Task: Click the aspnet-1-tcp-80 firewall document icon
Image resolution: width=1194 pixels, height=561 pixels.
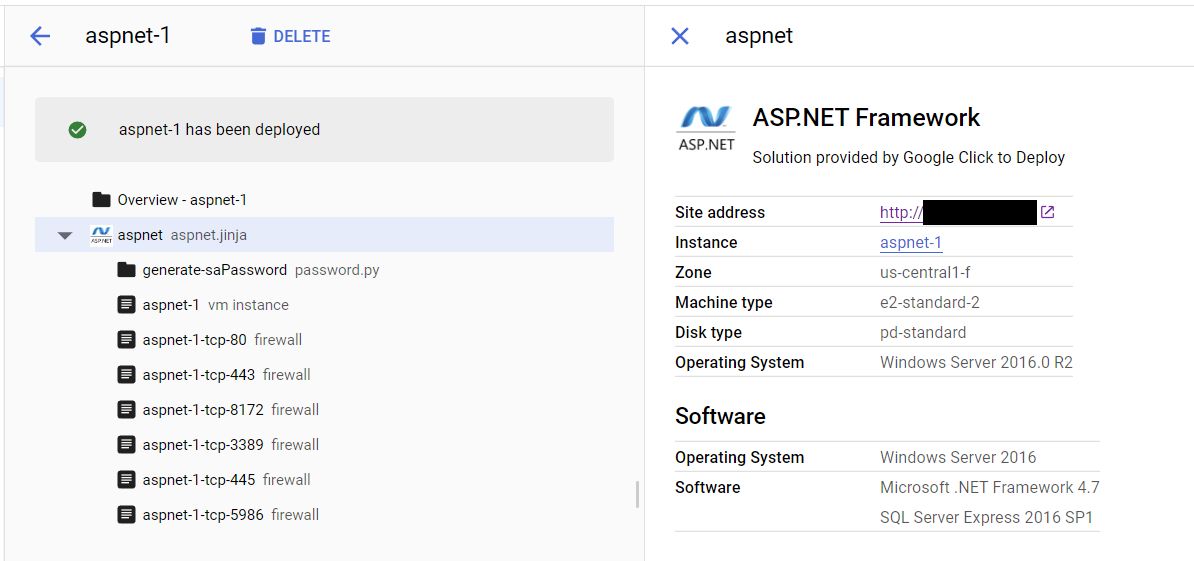Action: coord(126,340)
